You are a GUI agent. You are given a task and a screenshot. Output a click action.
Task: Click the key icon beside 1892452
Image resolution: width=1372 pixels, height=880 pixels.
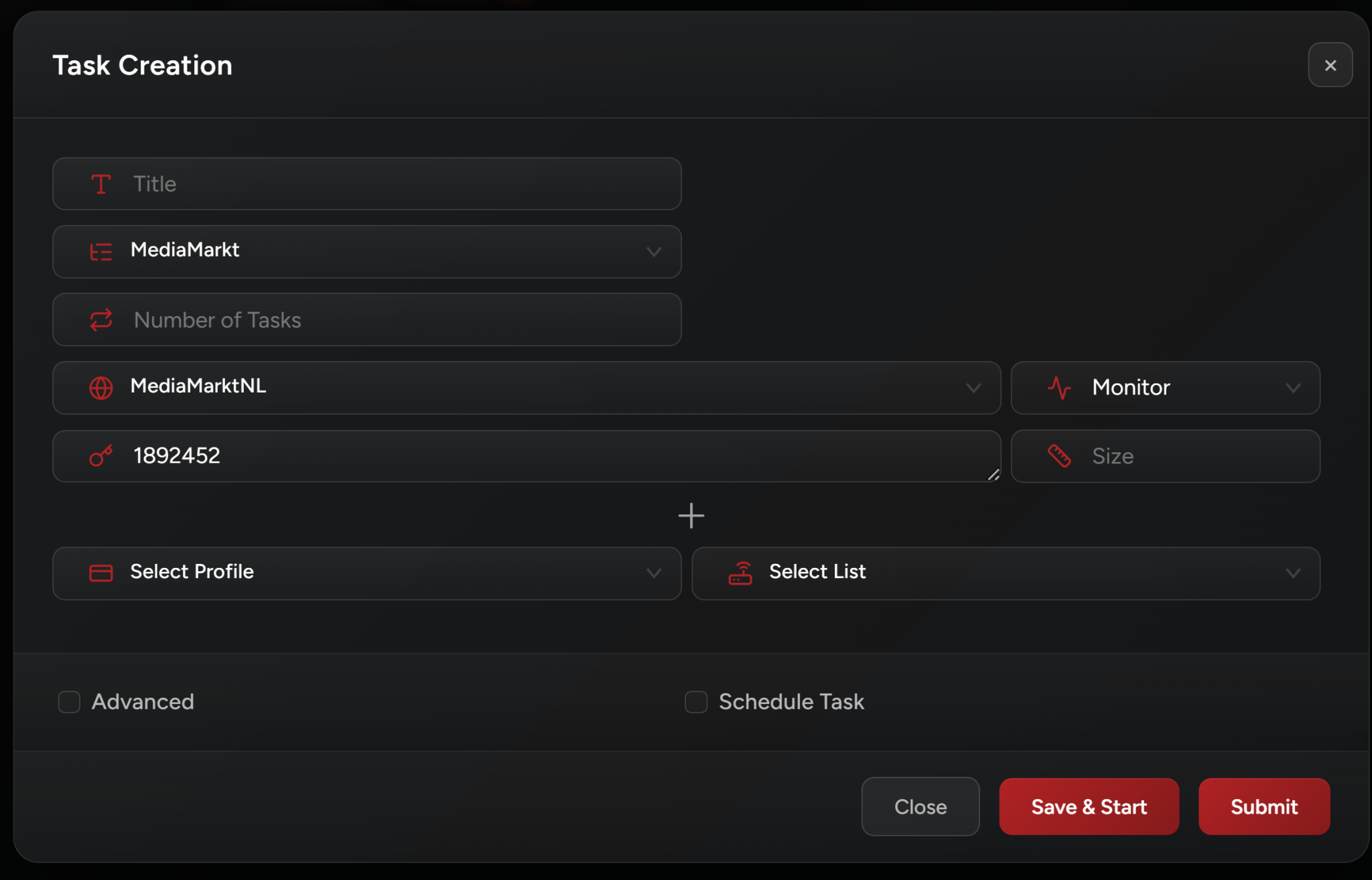[101, 456]
